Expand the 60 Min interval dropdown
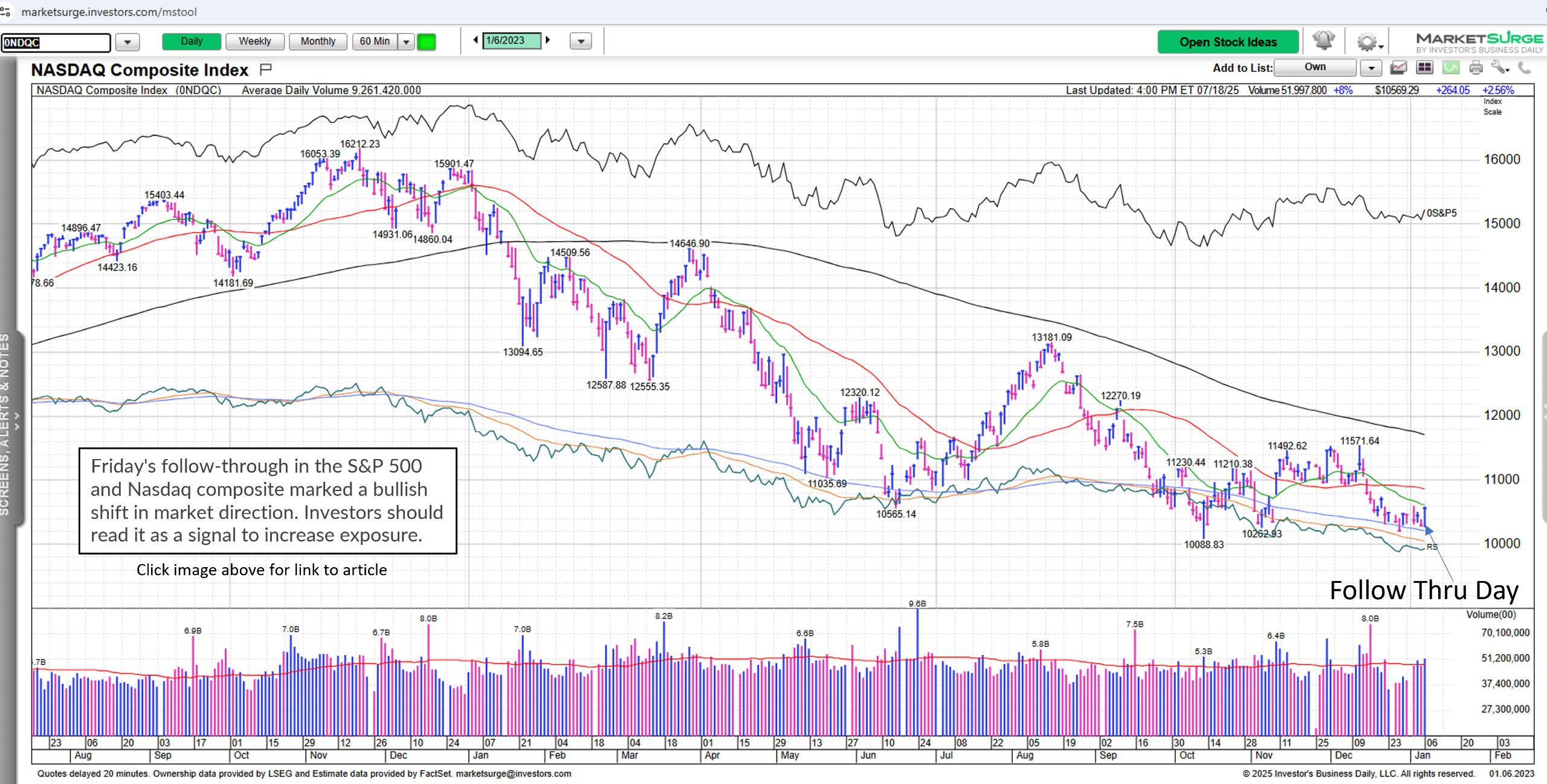Viewport: 1547px width, 784px height. click(x=407, y=42)
